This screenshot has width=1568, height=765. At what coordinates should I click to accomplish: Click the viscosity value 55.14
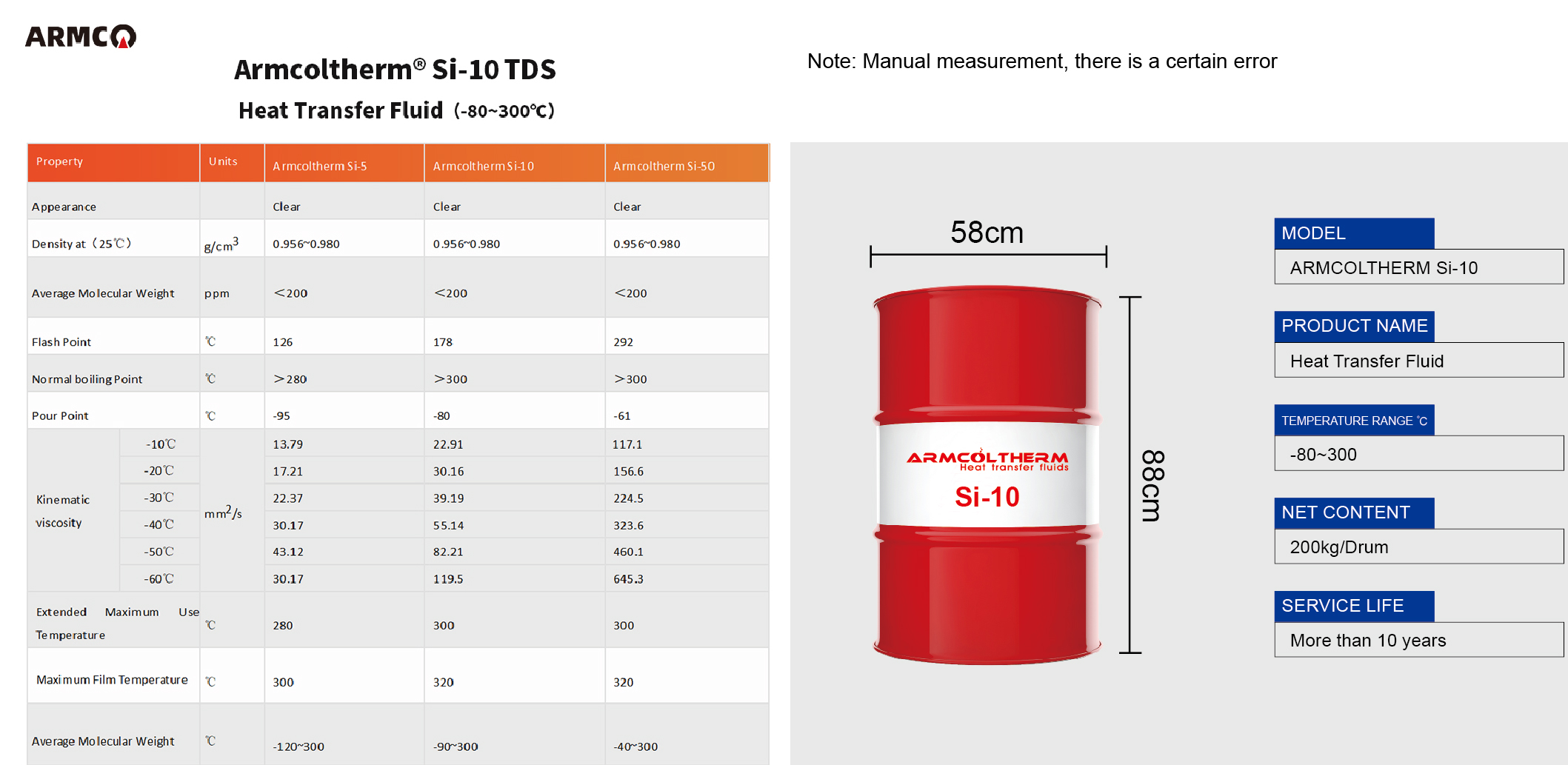pyautogui.click(x=448, y=525)
